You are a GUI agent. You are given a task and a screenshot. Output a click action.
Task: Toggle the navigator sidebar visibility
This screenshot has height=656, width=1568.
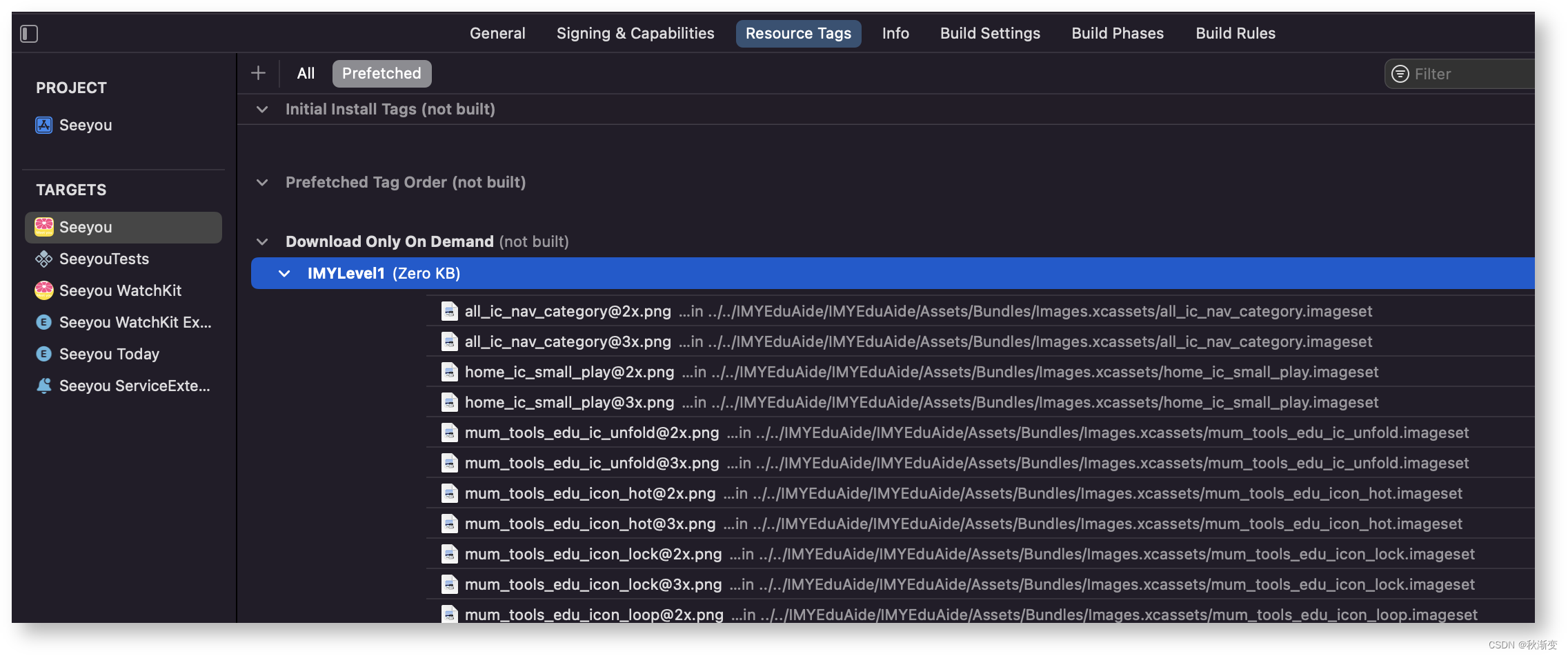28,33
